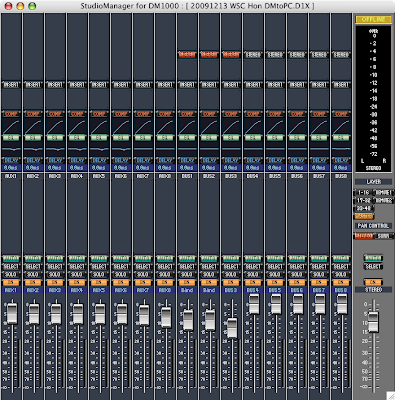395x400 pixels.
Task: Turn off ON button for AUX8
Action: pos(165,282)
